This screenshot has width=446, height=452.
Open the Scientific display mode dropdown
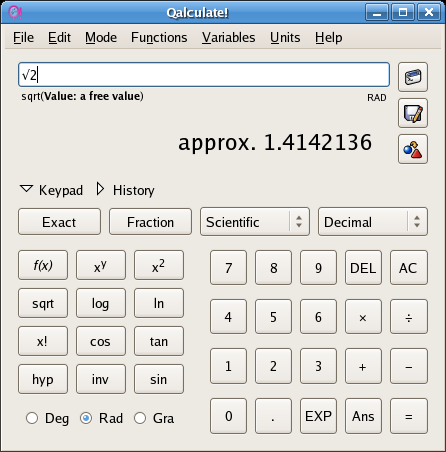255,222
